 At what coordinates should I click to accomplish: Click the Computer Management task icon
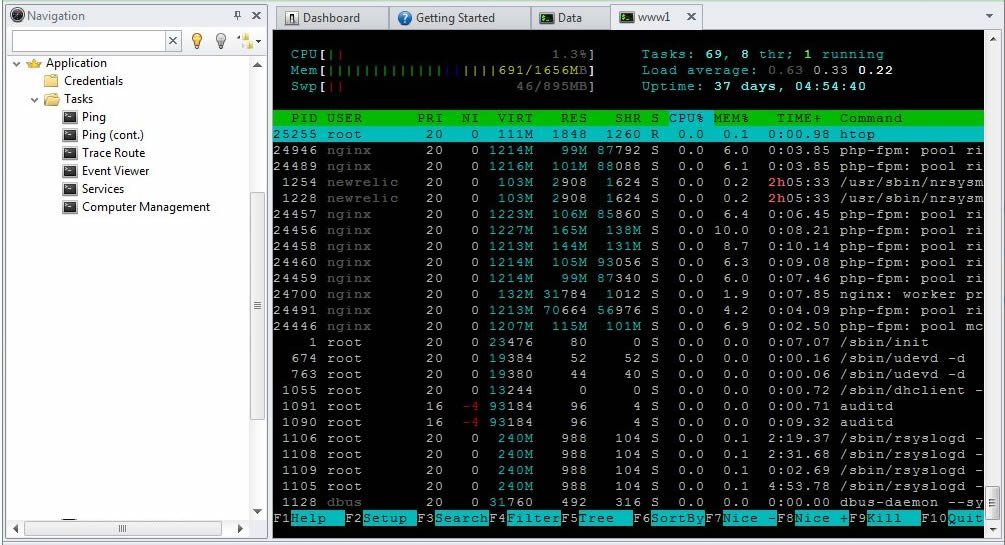(69, 207)
